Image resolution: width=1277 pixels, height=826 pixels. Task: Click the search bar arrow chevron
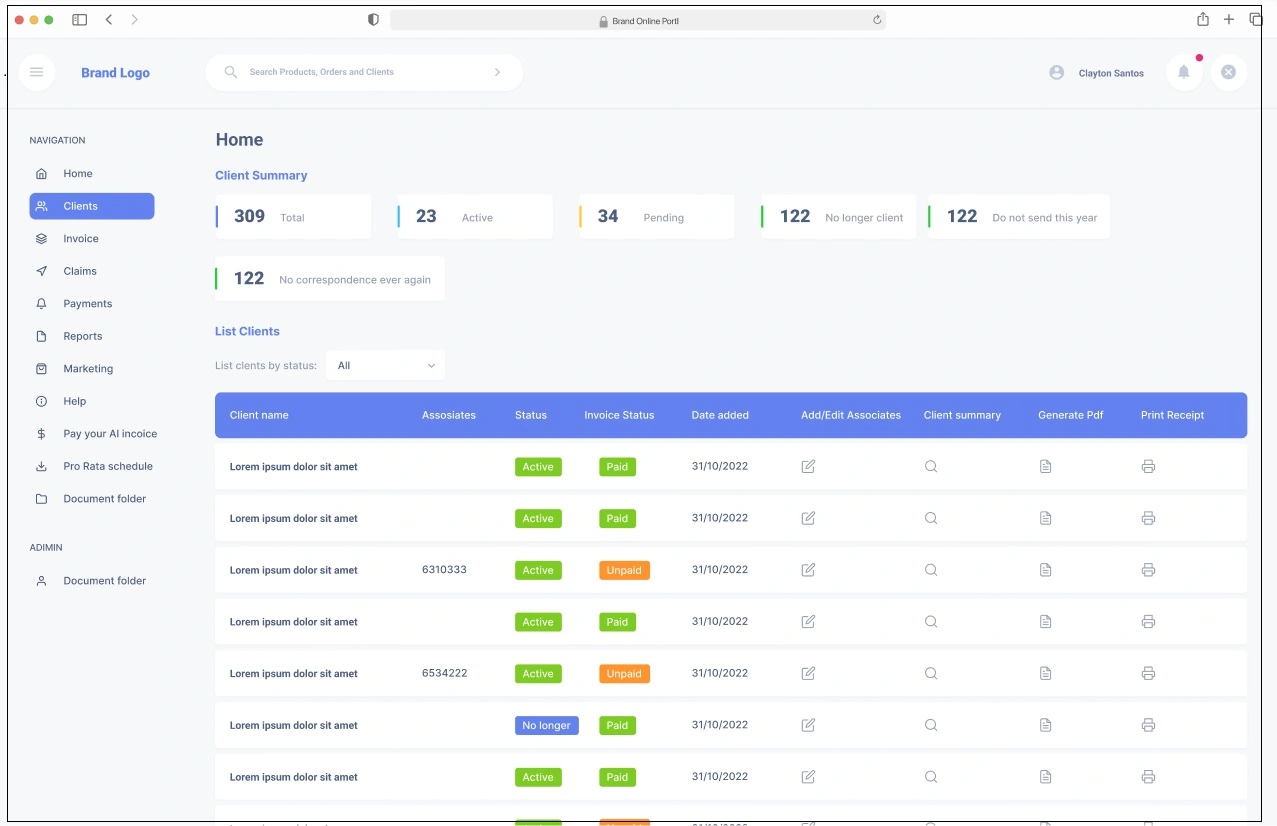(x=498, y=72)
